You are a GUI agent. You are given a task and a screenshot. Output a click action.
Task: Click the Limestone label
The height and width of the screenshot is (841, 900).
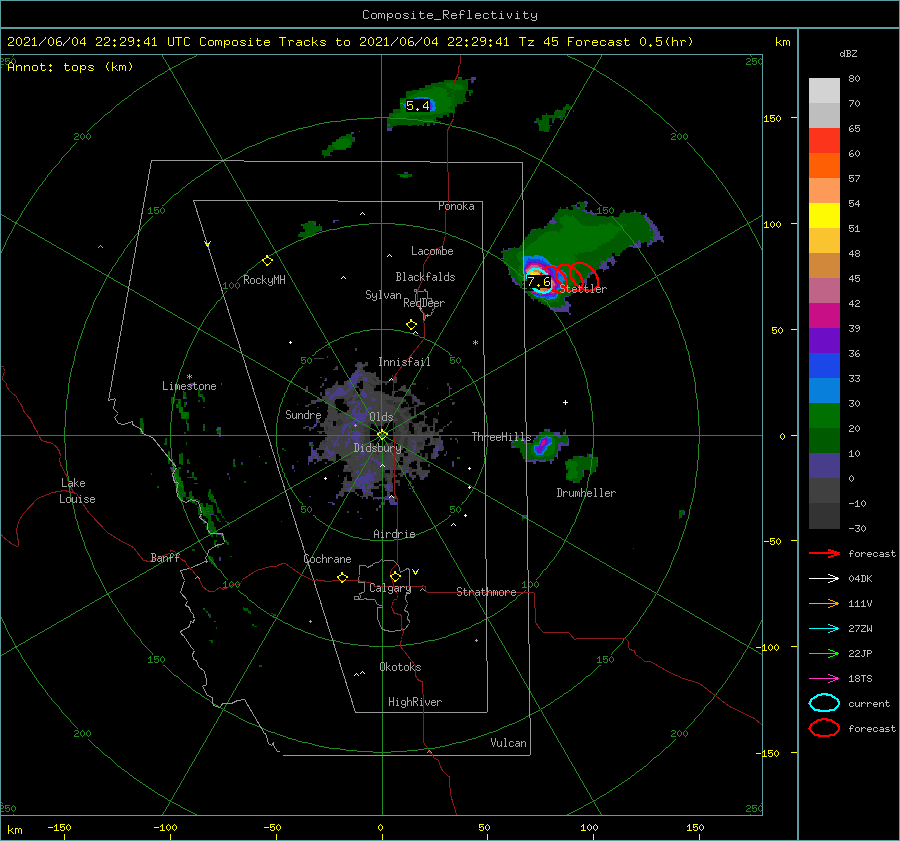189,386
